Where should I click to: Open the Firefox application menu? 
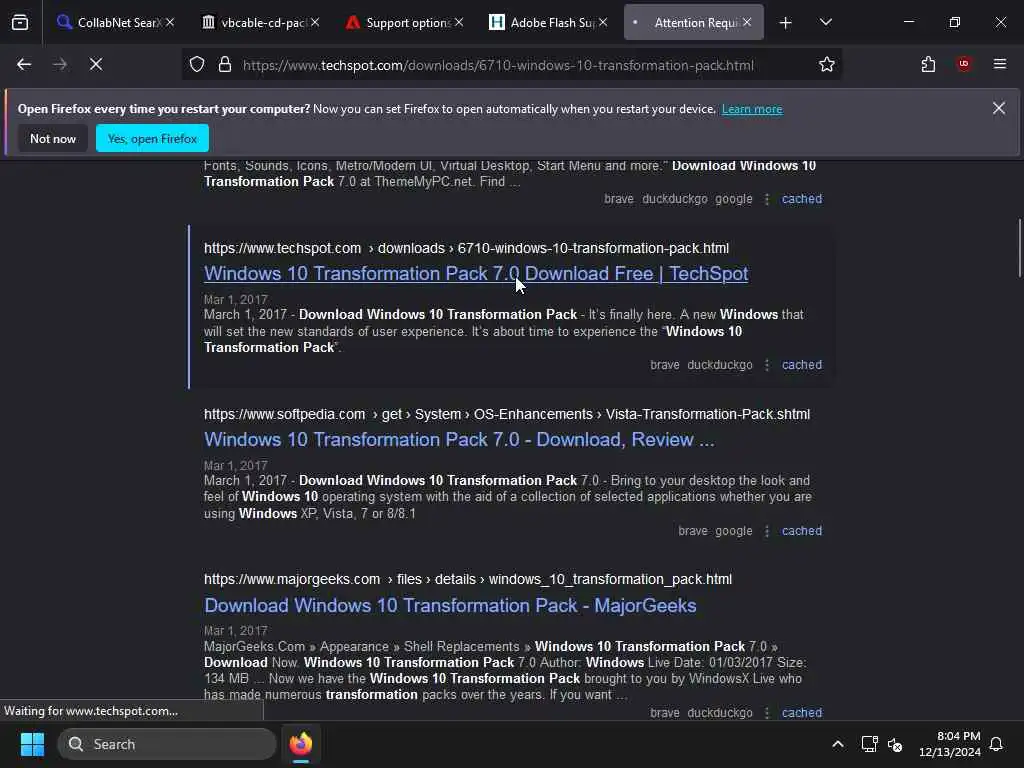(1000, 64)
